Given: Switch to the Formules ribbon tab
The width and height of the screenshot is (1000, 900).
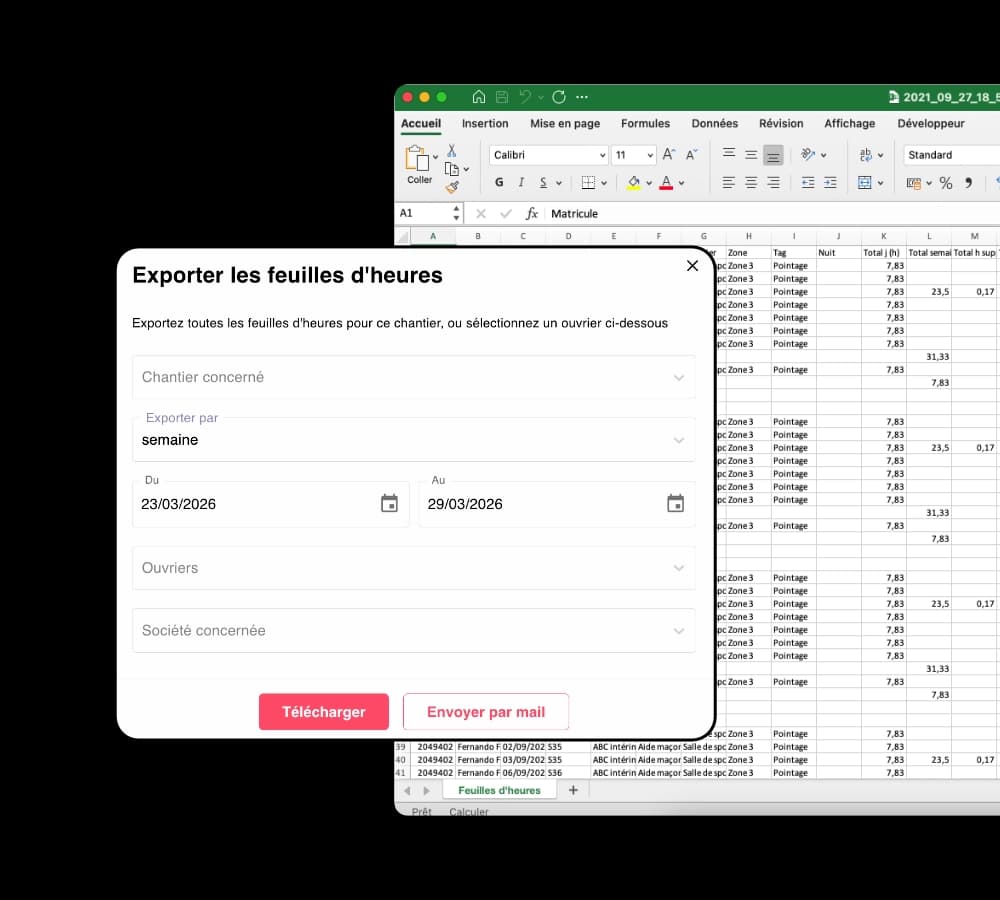Looking at the screenshot, I should click(645, 123).
